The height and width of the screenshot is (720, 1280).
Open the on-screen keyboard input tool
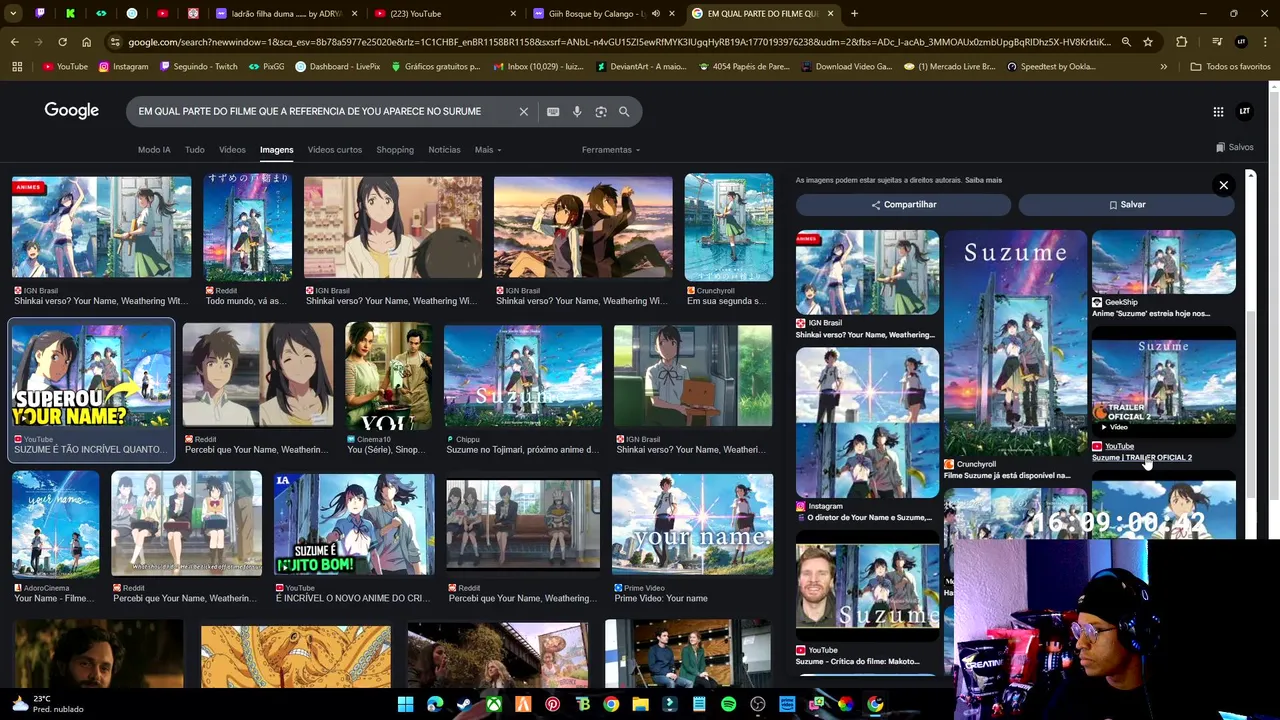coord(553,112)
